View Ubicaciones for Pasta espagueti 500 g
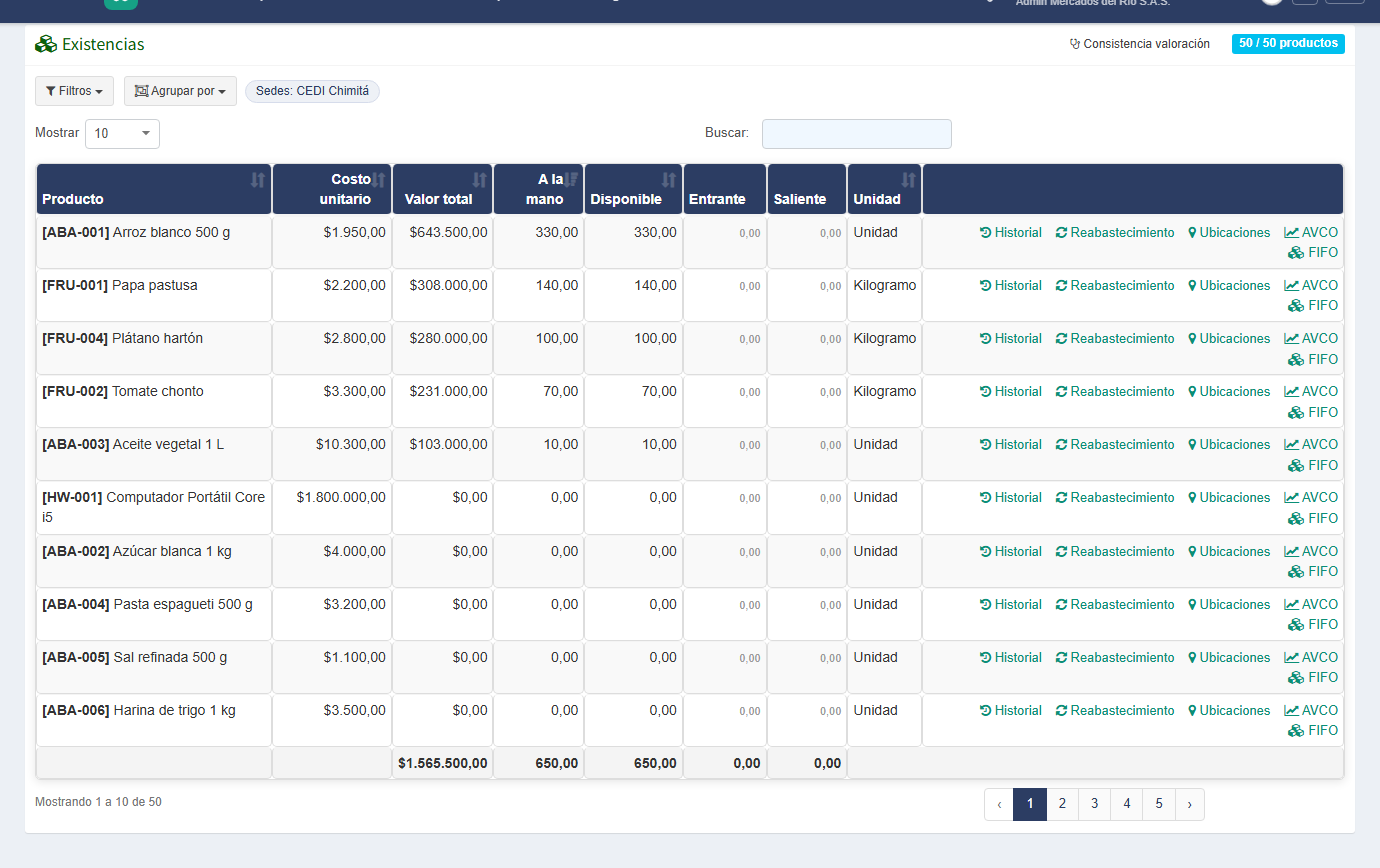This screenshot has height=868, width=1380. pos(1229,605)
